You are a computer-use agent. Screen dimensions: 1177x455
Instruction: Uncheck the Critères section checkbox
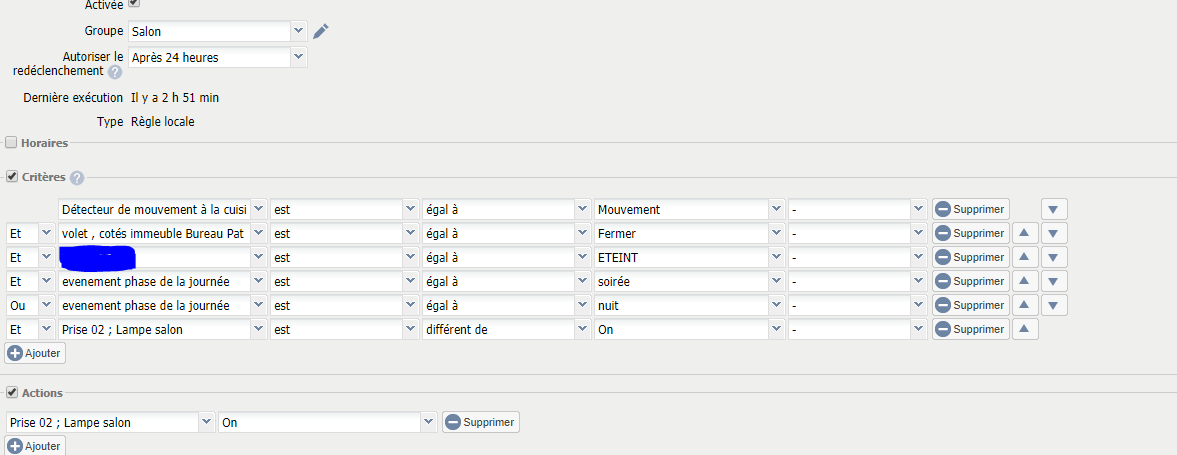point(11,176)
